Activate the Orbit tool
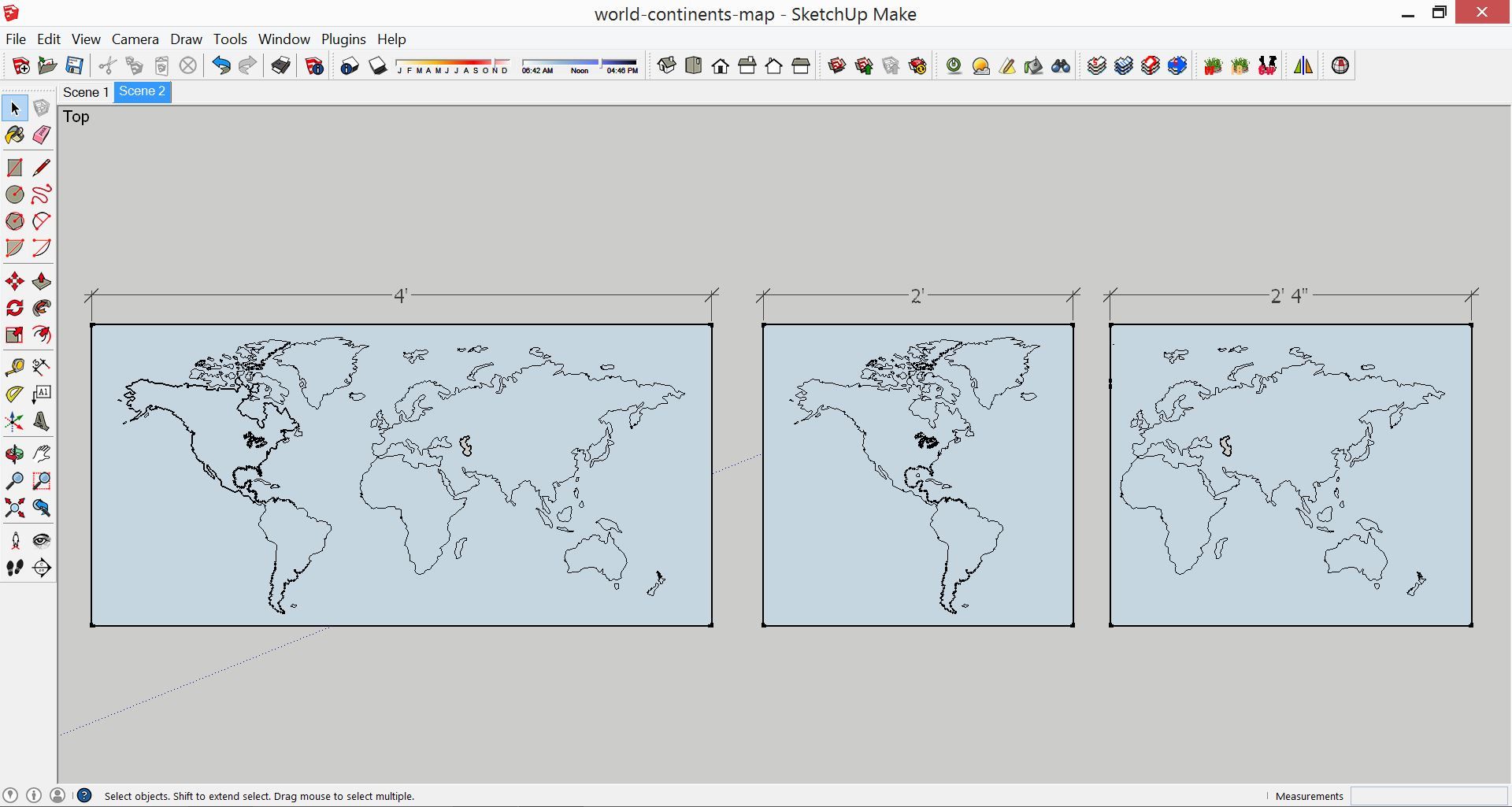This screenshot has height=807, width=1512. click(14, 453)
